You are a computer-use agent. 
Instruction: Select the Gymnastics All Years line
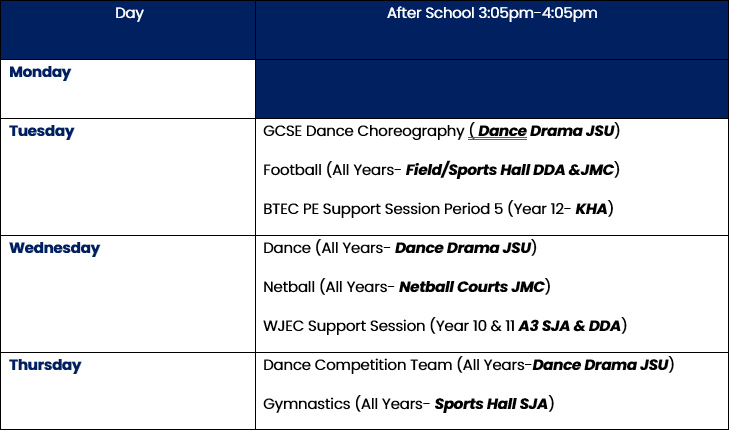(409, 404)
